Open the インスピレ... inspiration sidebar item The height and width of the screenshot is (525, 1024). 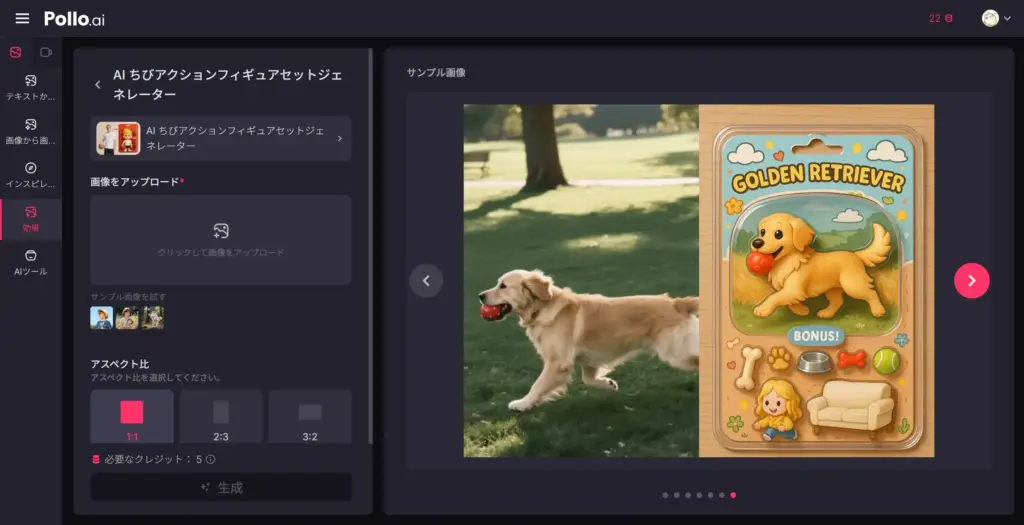click(x=31, y=175)
